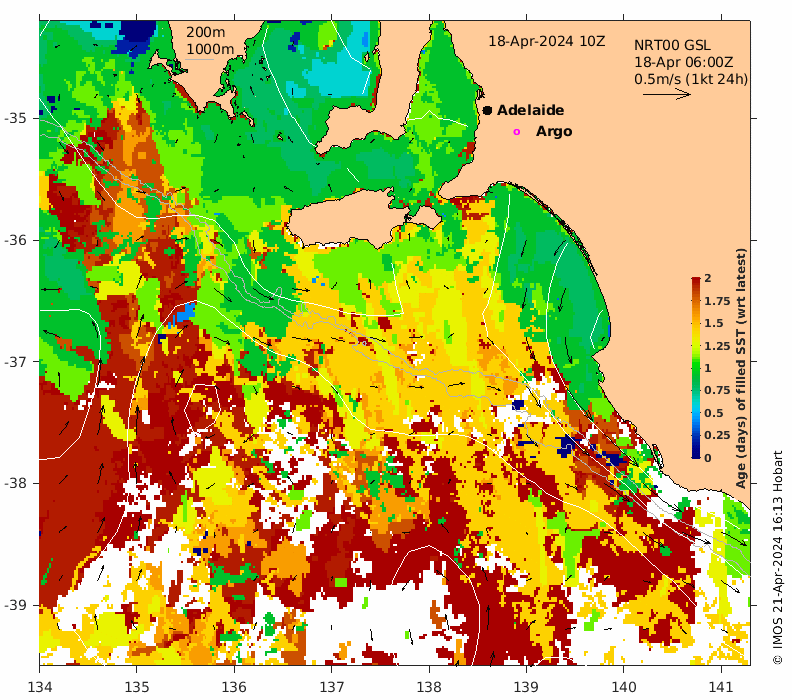Click the '18-Apr-2024 10Z' timestamp
The image size is (792, 700).
pyautogui.click(x=546, y=41)
